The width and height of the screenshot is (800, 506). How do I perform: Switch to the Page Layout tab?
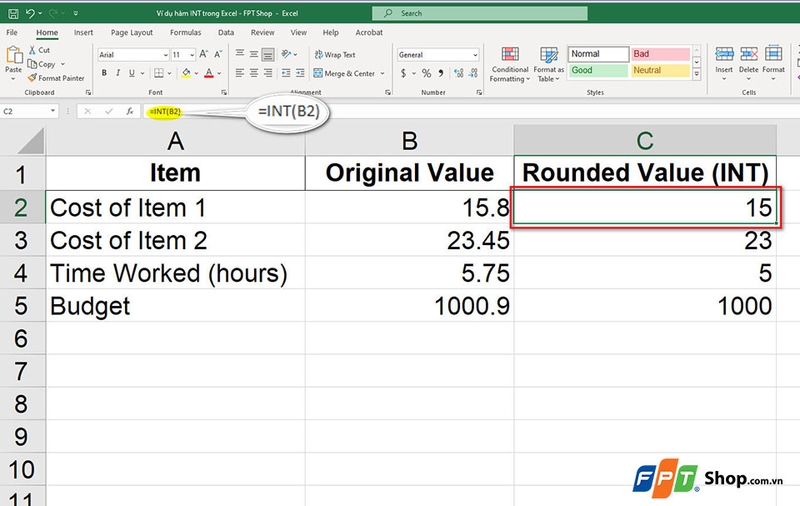[x=132, y=32]
